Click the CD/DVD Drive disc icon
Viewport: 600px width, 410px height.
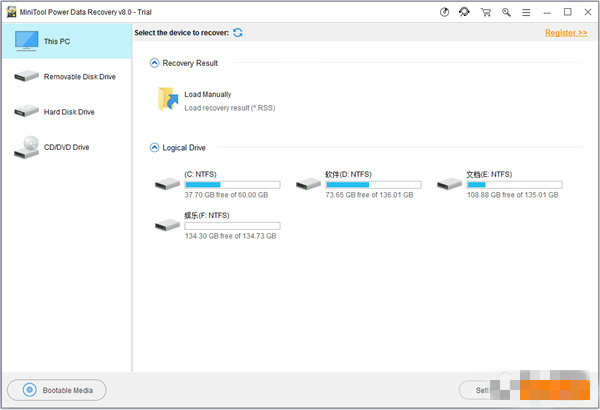(26, 147)
